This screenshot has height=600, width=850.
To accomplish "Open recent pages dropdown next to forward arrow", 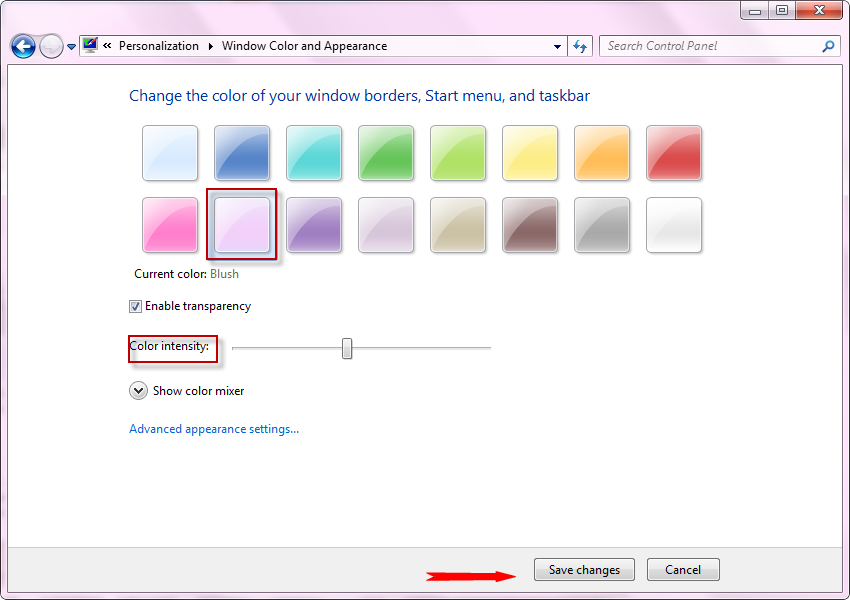I will [x=71, y=47].
